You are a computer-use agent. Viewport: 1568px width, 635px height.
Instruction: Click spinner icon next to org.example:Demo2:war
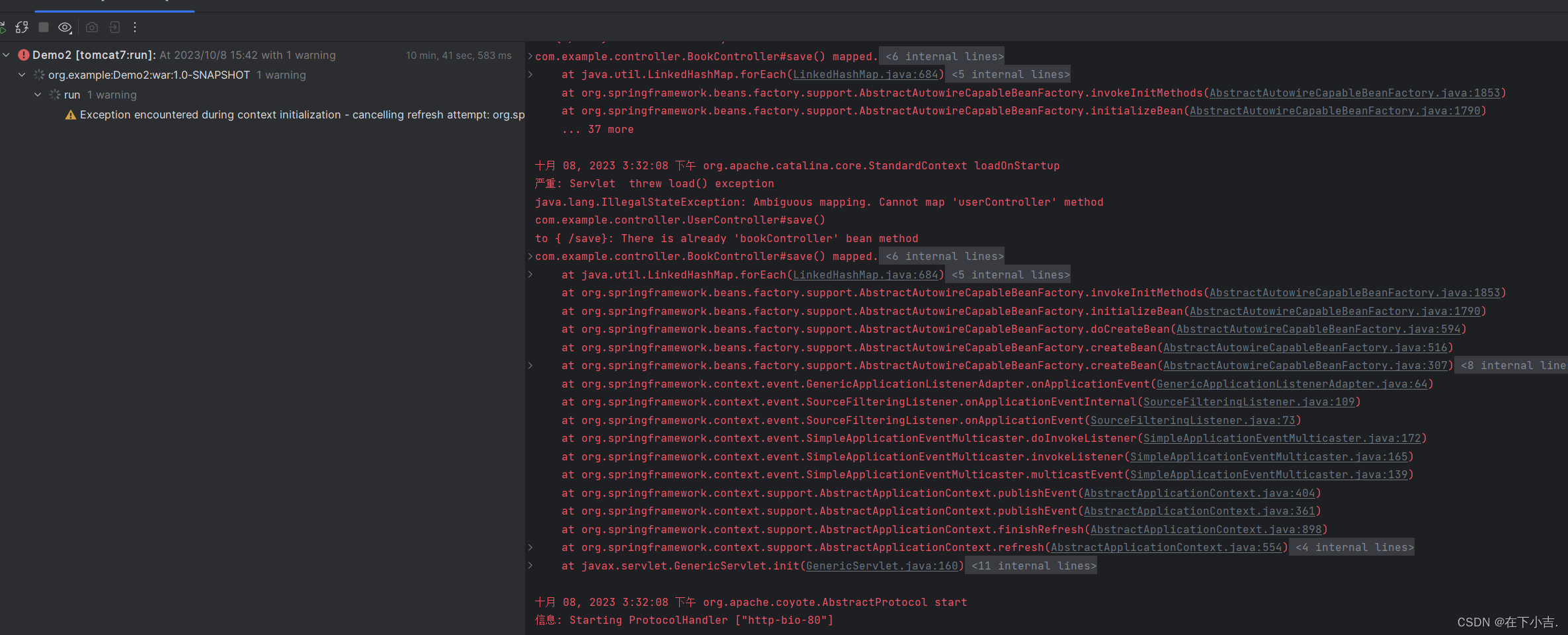(x=39, y=75)
